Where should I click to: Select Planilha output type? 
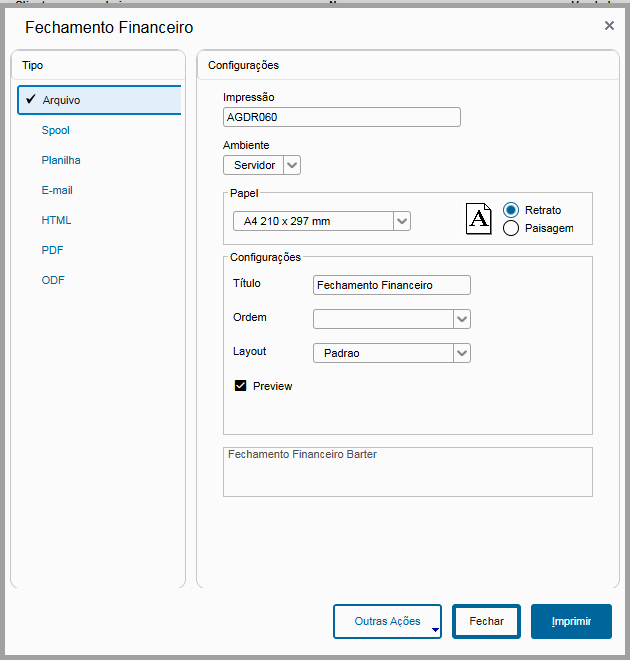click(61, 160)
